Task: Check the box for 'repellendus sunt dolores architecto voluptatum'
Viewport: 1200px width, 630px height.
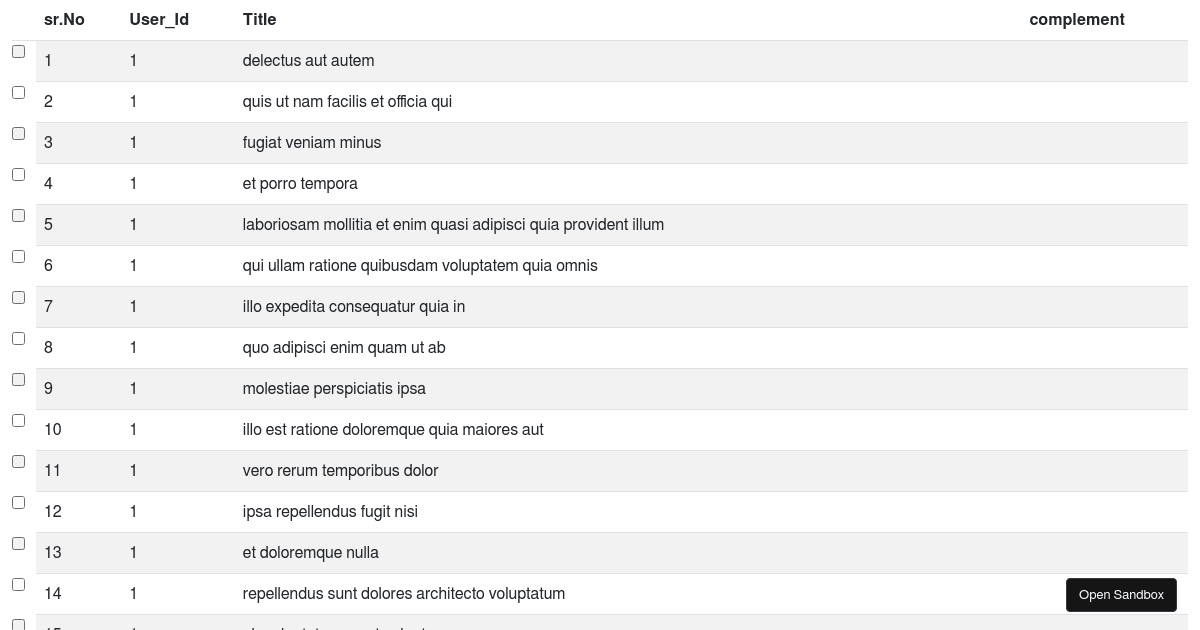Action: [x=18, y=584]
